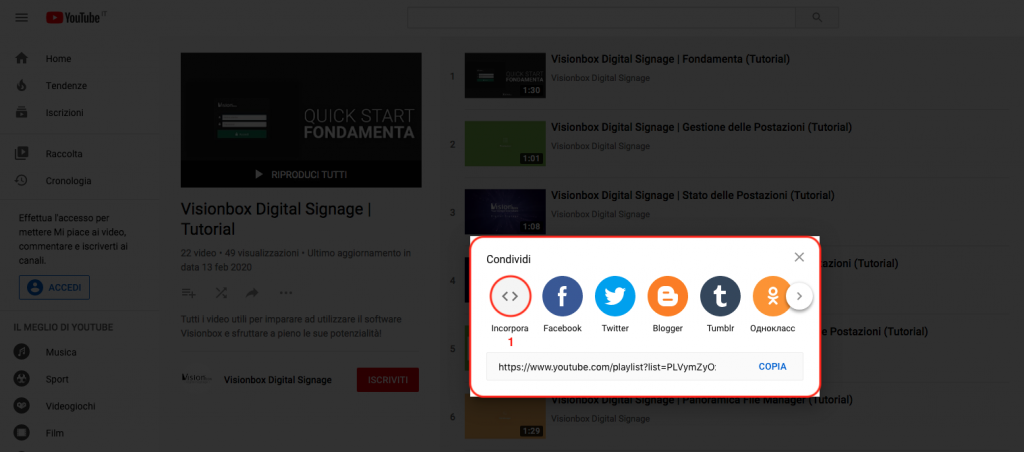Screen dimensions: 1024x452
Task: Open Iscrizioni in the sidebar
Action: pos(65,112)
